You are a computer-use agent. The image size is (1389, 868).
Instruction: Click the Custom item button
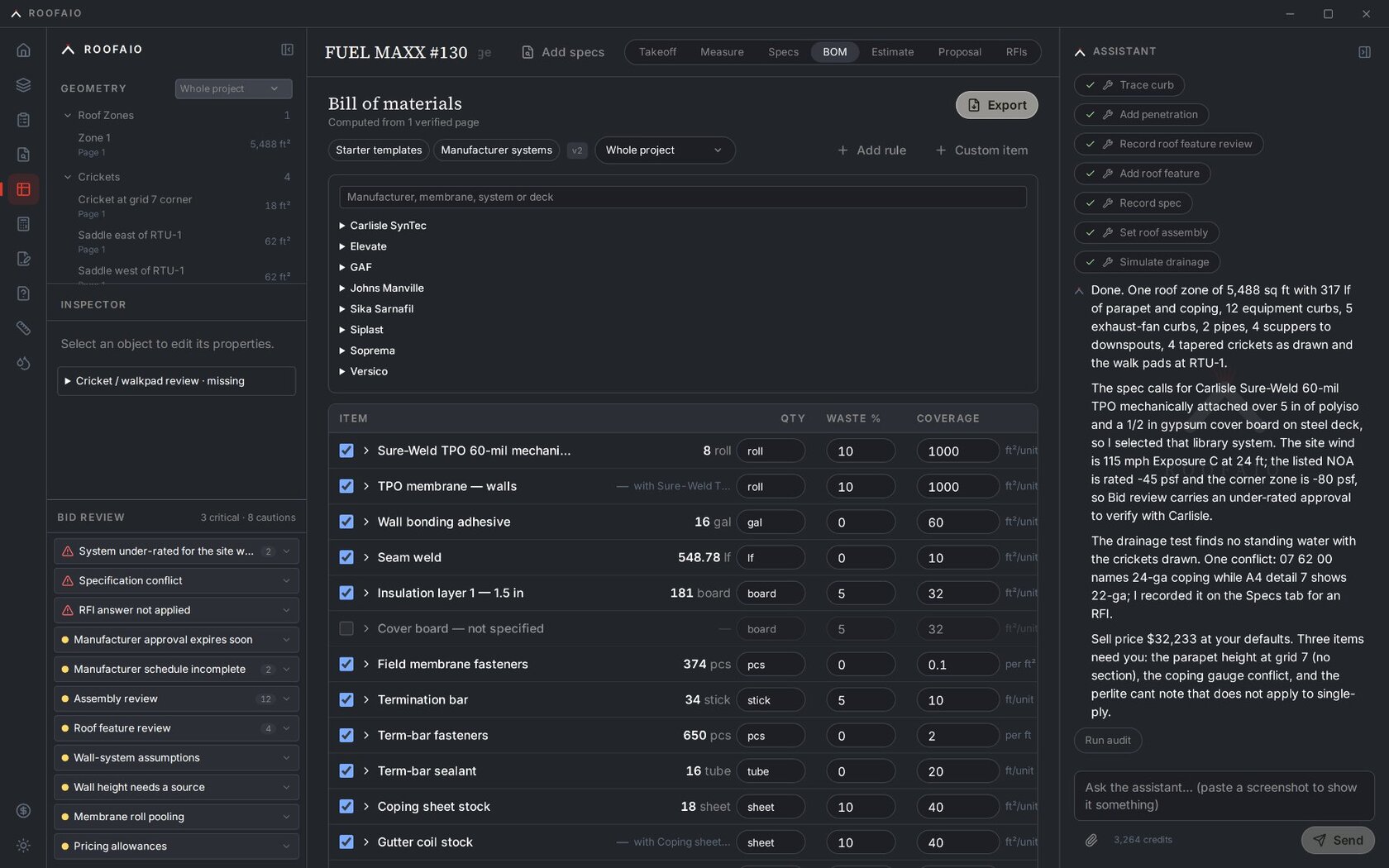[981, 150]
